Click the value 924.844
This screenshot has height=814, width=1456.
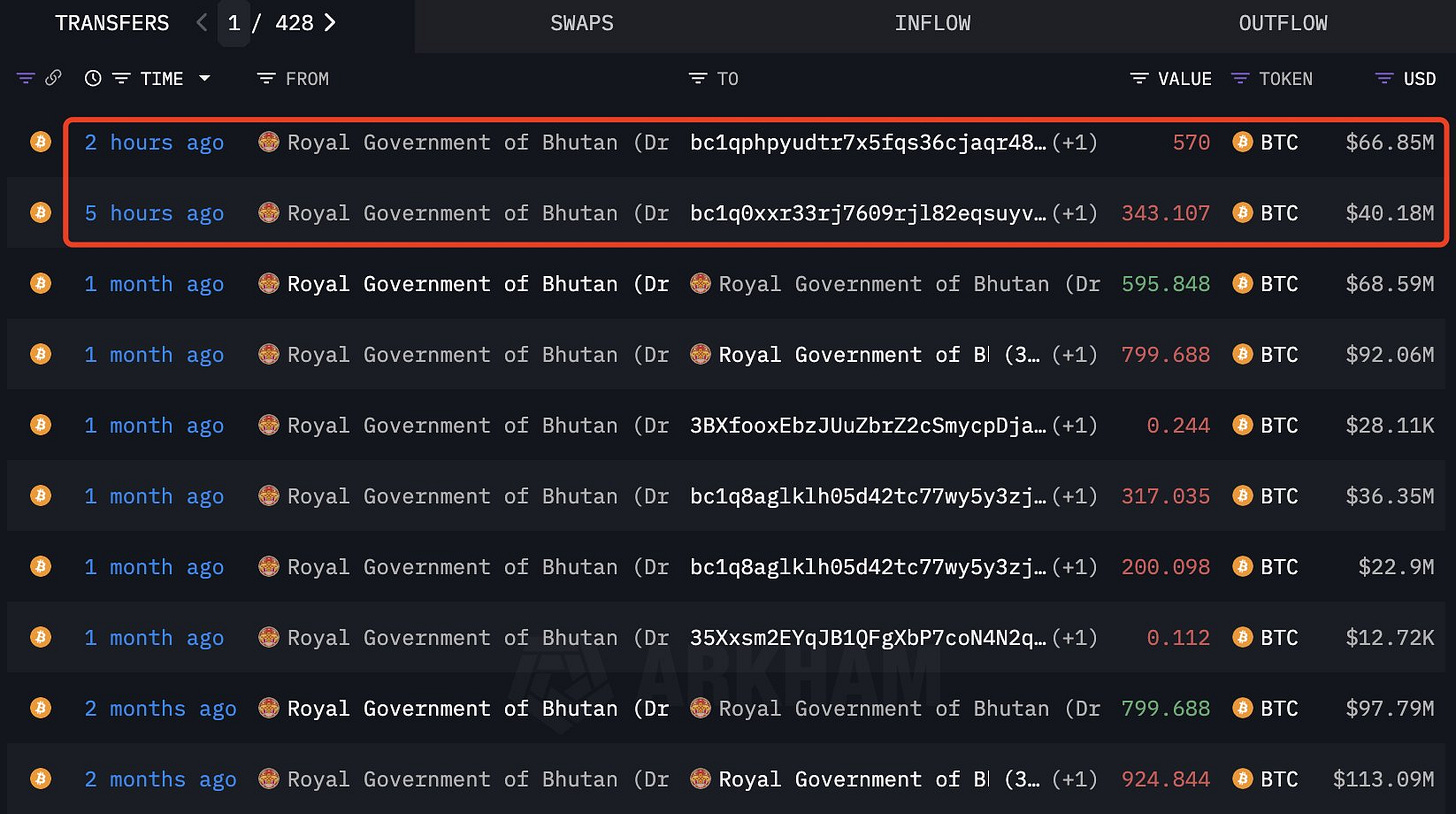pyautogui.click(x=1166, y=778)
